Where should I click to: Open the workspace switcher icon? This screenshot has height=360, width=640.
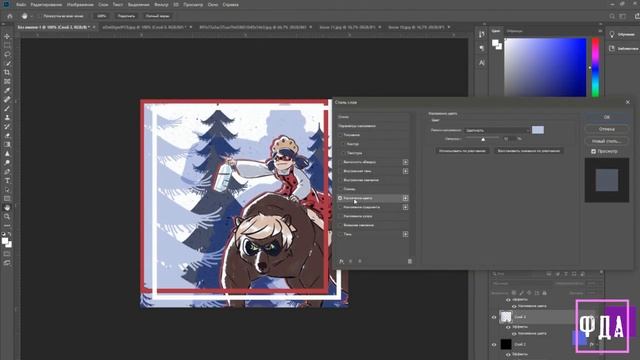pos(622,16)
